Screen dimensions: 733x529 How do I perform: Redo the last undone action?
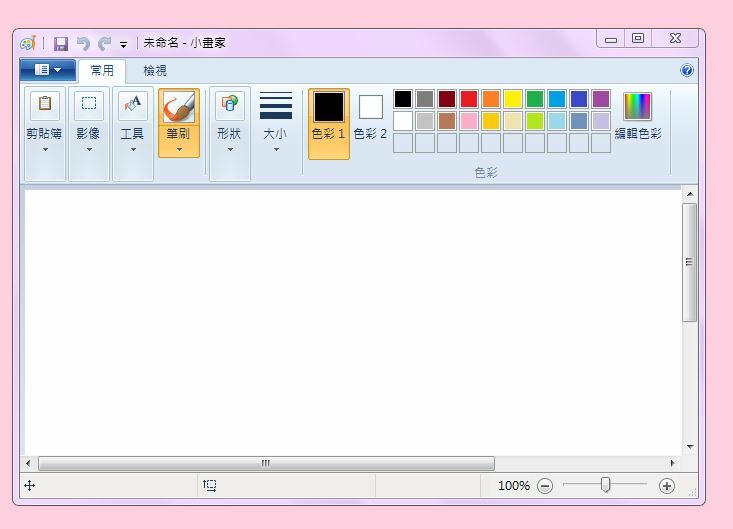(x=105, y=44)
